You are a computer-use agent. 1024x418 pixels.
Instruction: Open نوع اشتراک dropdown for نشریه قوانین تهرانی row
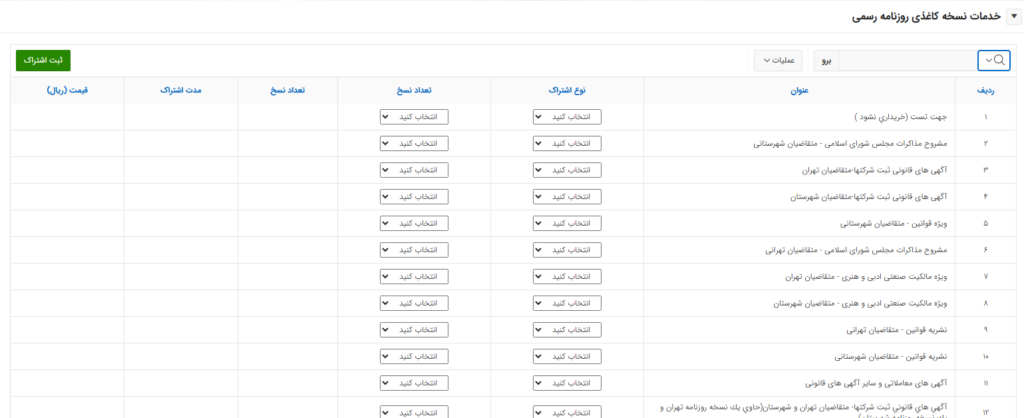567,330
